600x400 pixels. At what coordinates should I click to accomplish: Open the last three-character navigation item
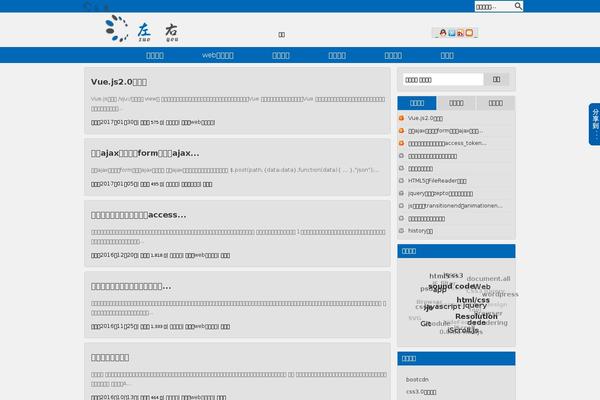[447, 56]
